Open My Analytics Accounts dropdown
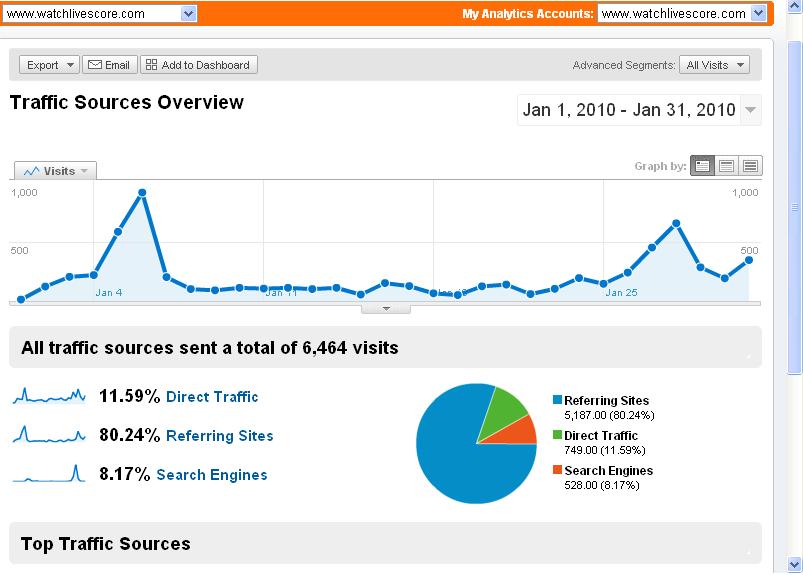 682,14
